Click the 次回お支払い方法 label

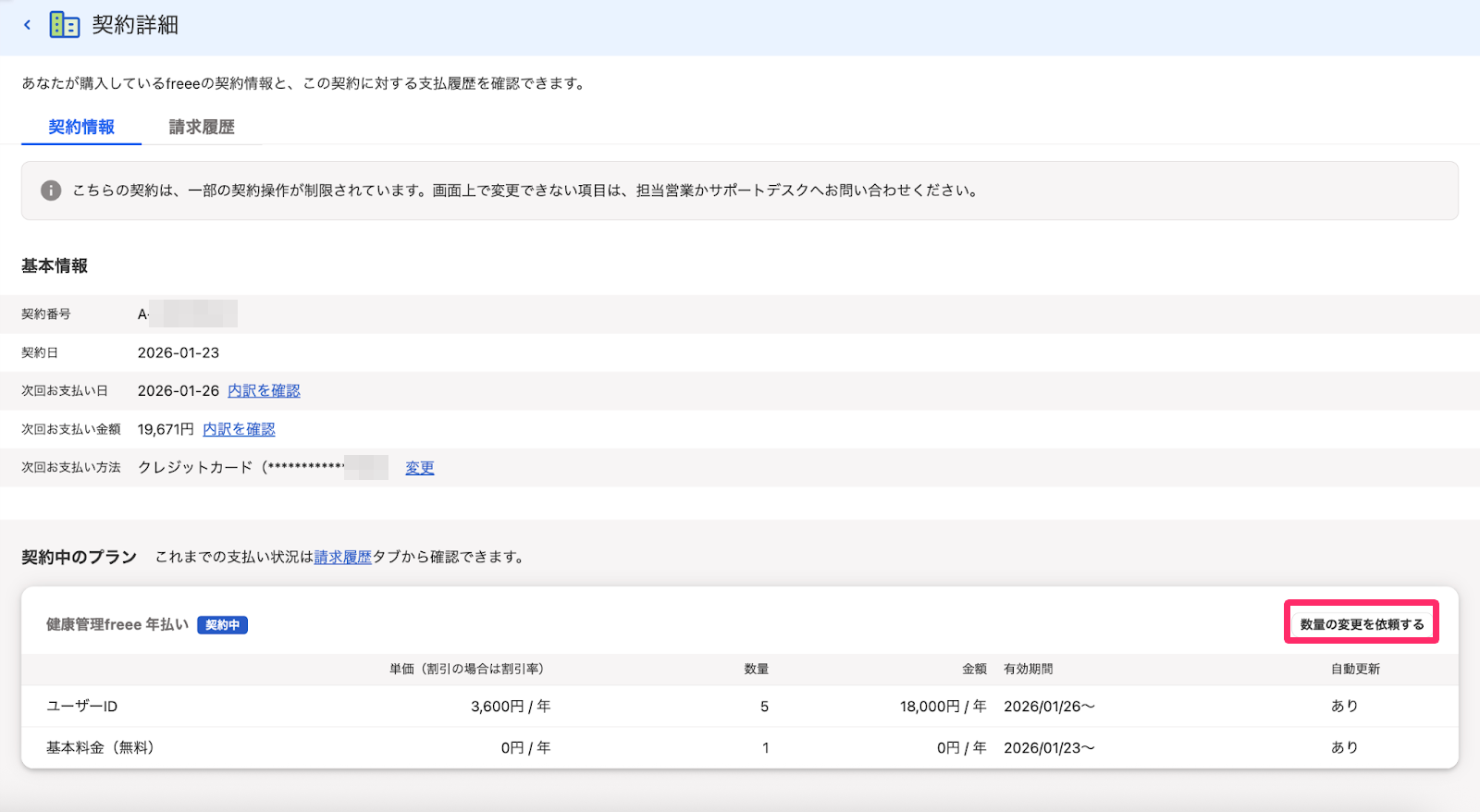tap(71, 468)
